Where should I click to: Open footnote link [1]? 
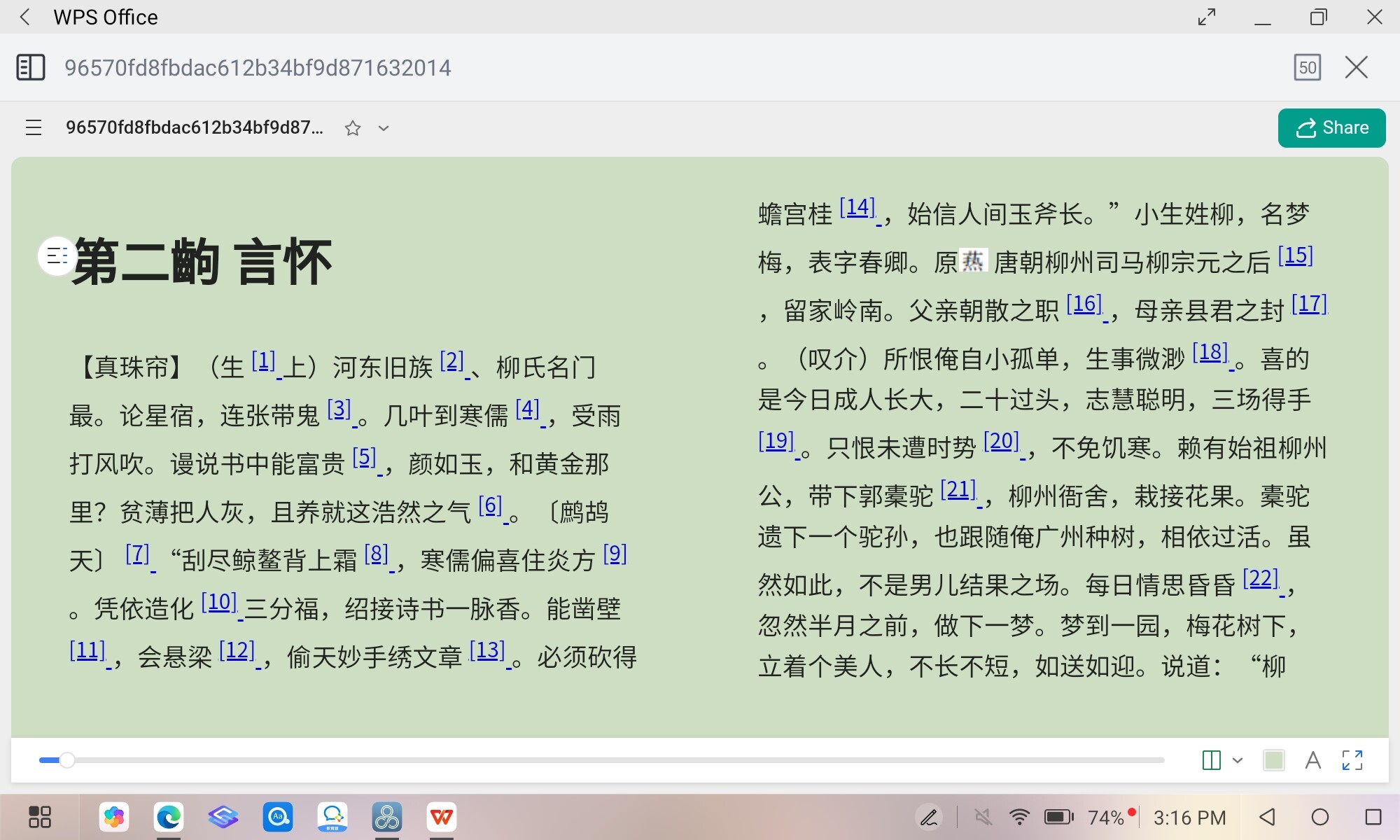pos(263,361)
